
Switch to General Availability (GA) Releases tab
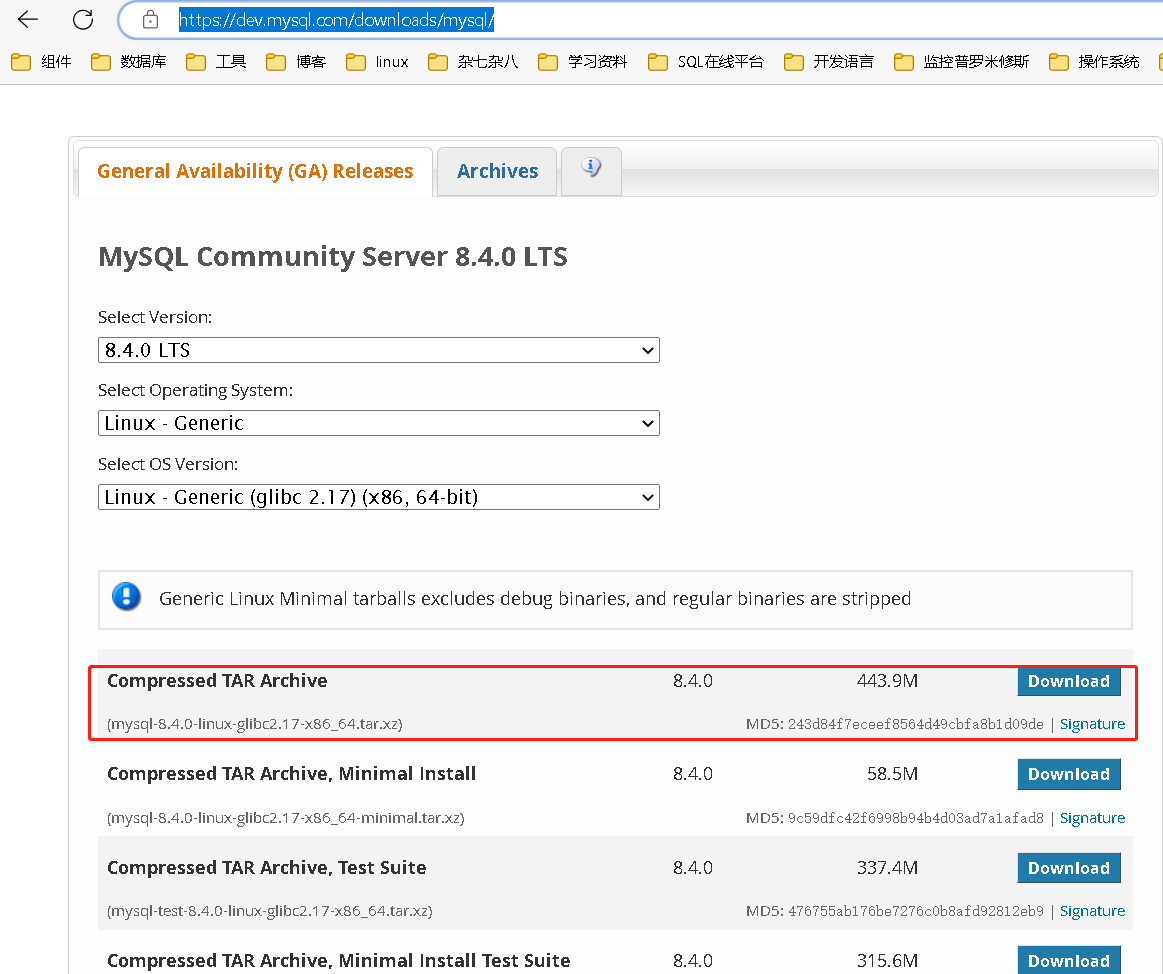coord(255,171)
